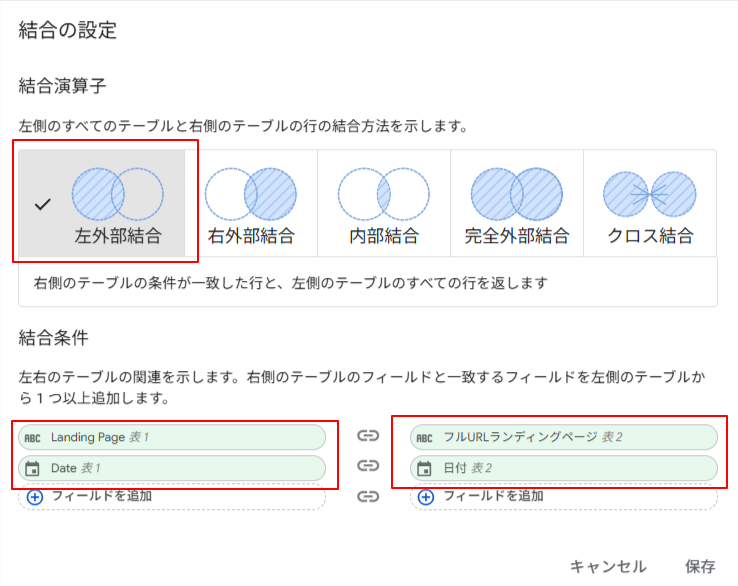Click the inner join Venn diagram icon
The height and width of the screenshot is (586, 738).
click(x=384, y=194)
